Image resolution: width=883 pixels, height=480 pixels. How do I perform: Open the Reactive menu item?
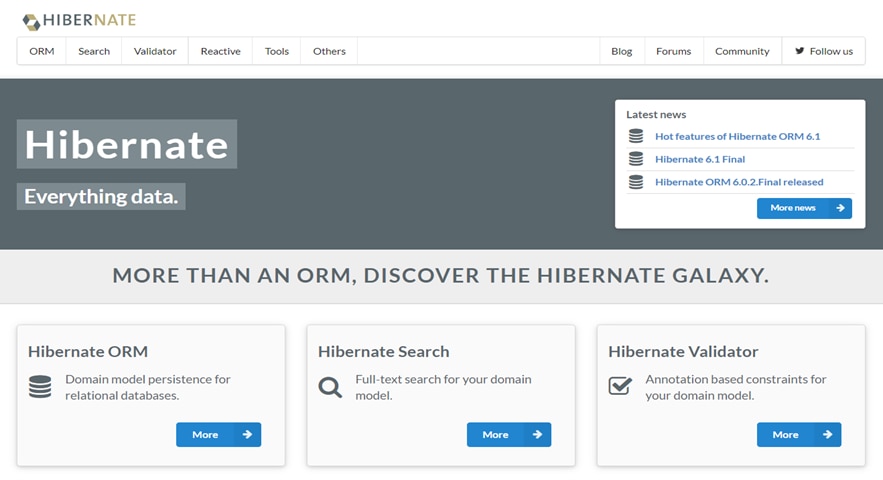[221, 51]
